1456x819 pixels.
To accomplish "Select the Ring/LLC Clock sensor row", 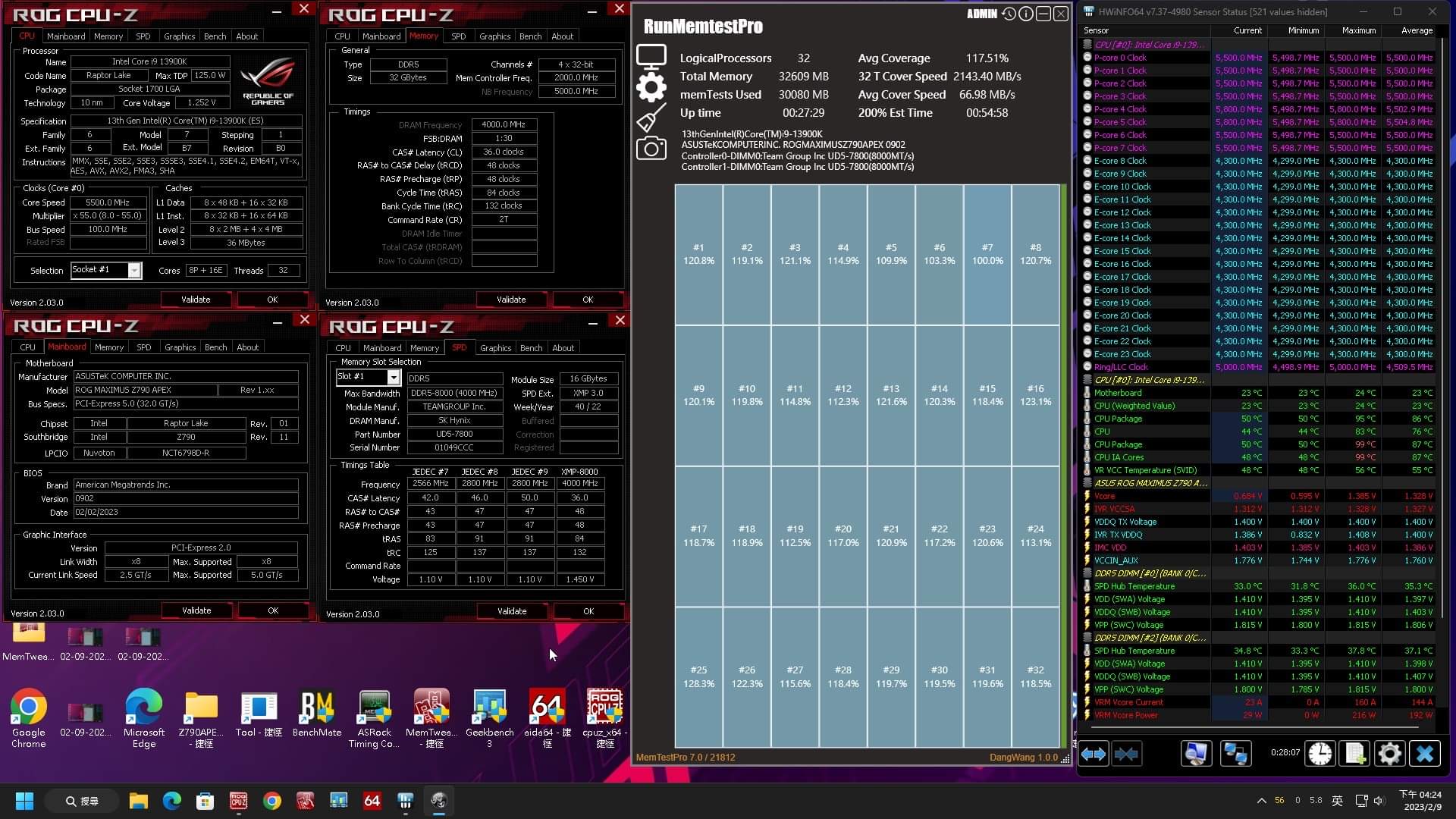I will 1259,367.
